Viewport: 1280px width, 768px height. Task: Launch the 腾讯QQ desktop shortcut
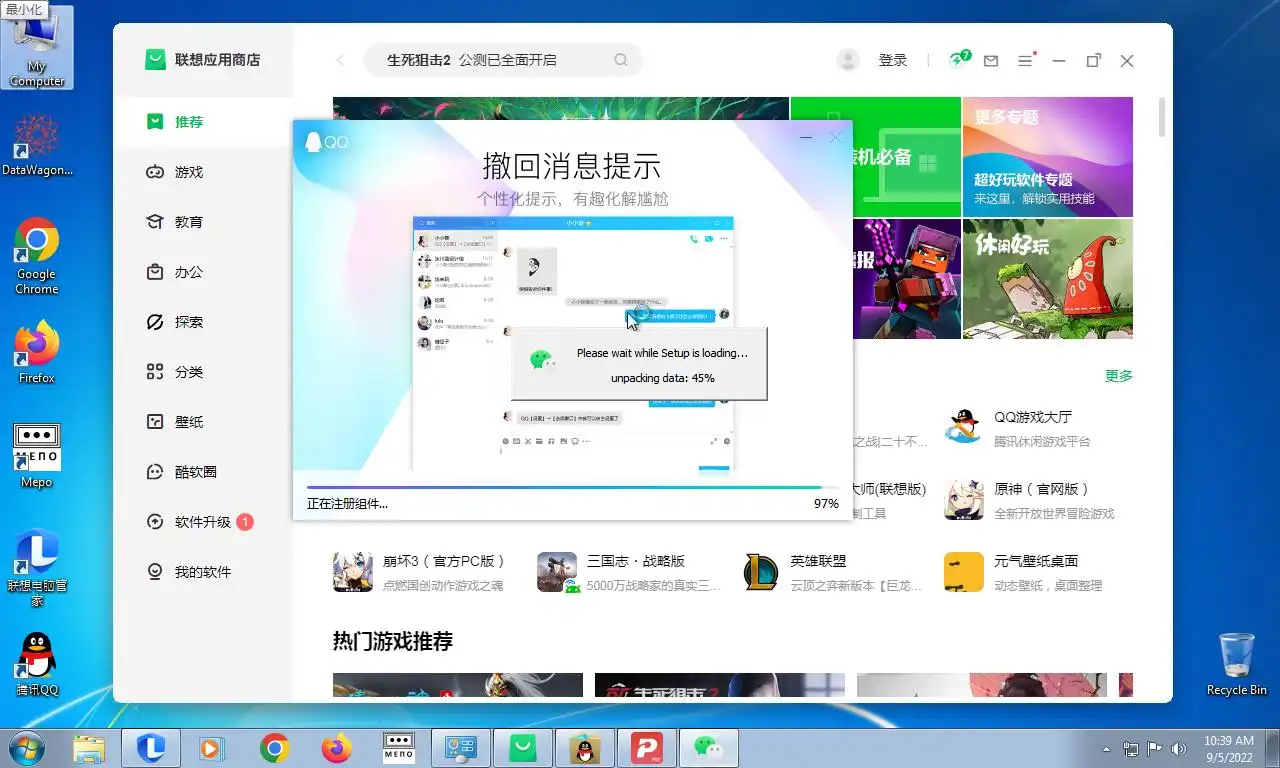pos(37,665)
